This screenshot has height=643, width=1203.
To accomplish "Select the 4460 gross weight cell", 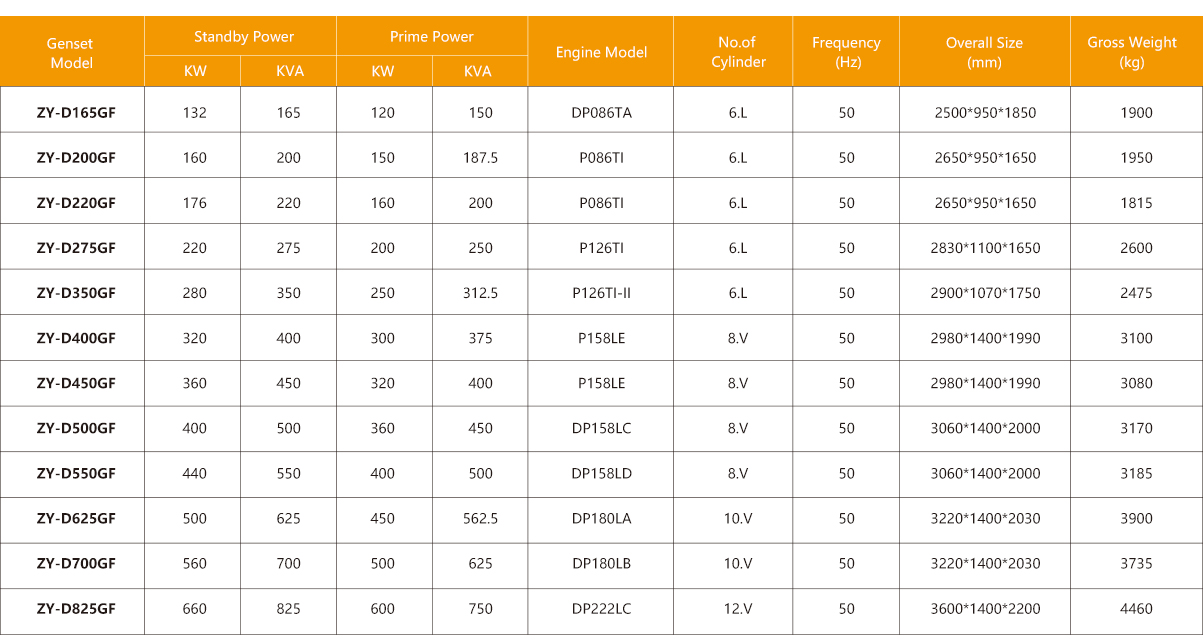I will (x=1137, y=609).
